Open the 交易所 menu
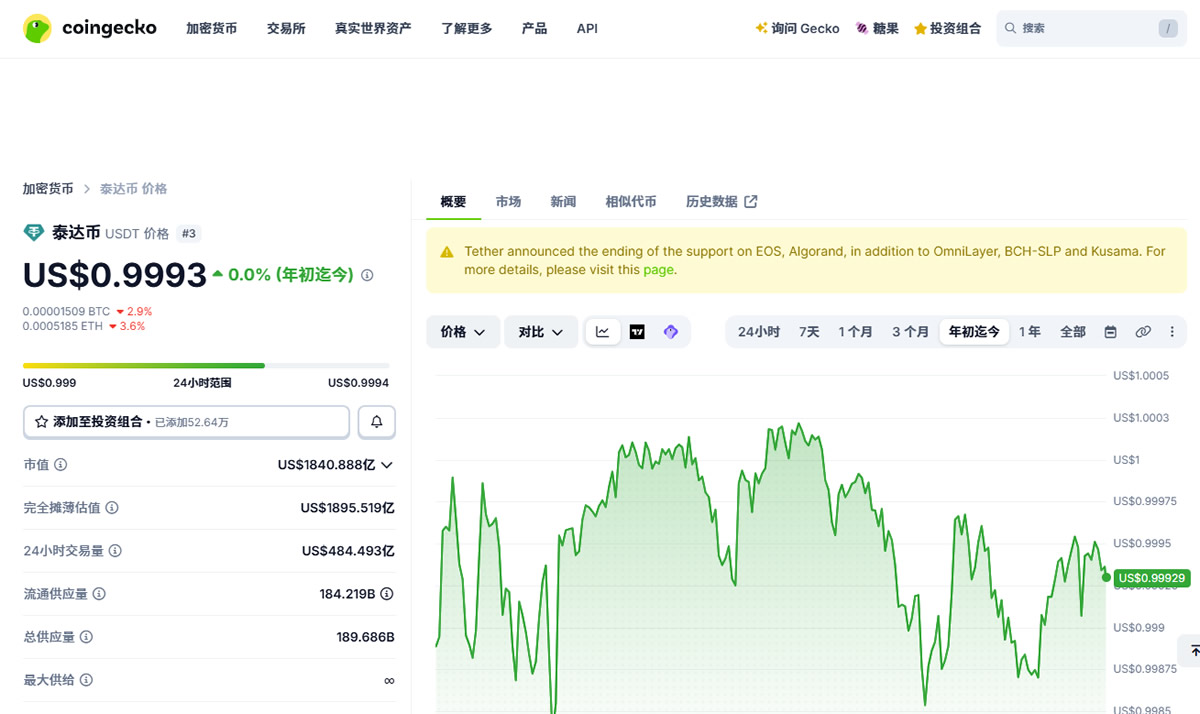Screen dimensions: 1200x714 pos(286,28)
